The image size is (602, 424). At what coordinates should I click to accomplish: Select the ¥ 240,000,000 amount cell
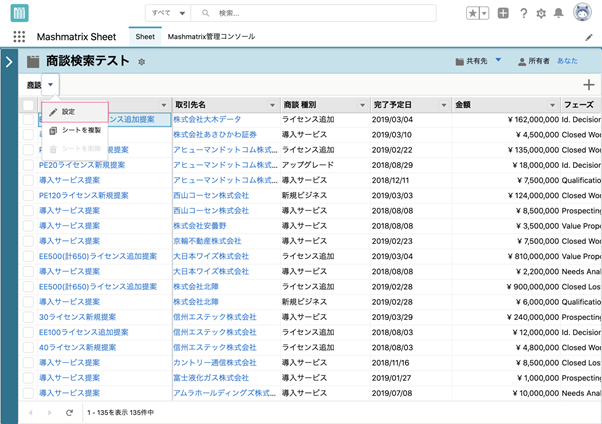[506, 317]
